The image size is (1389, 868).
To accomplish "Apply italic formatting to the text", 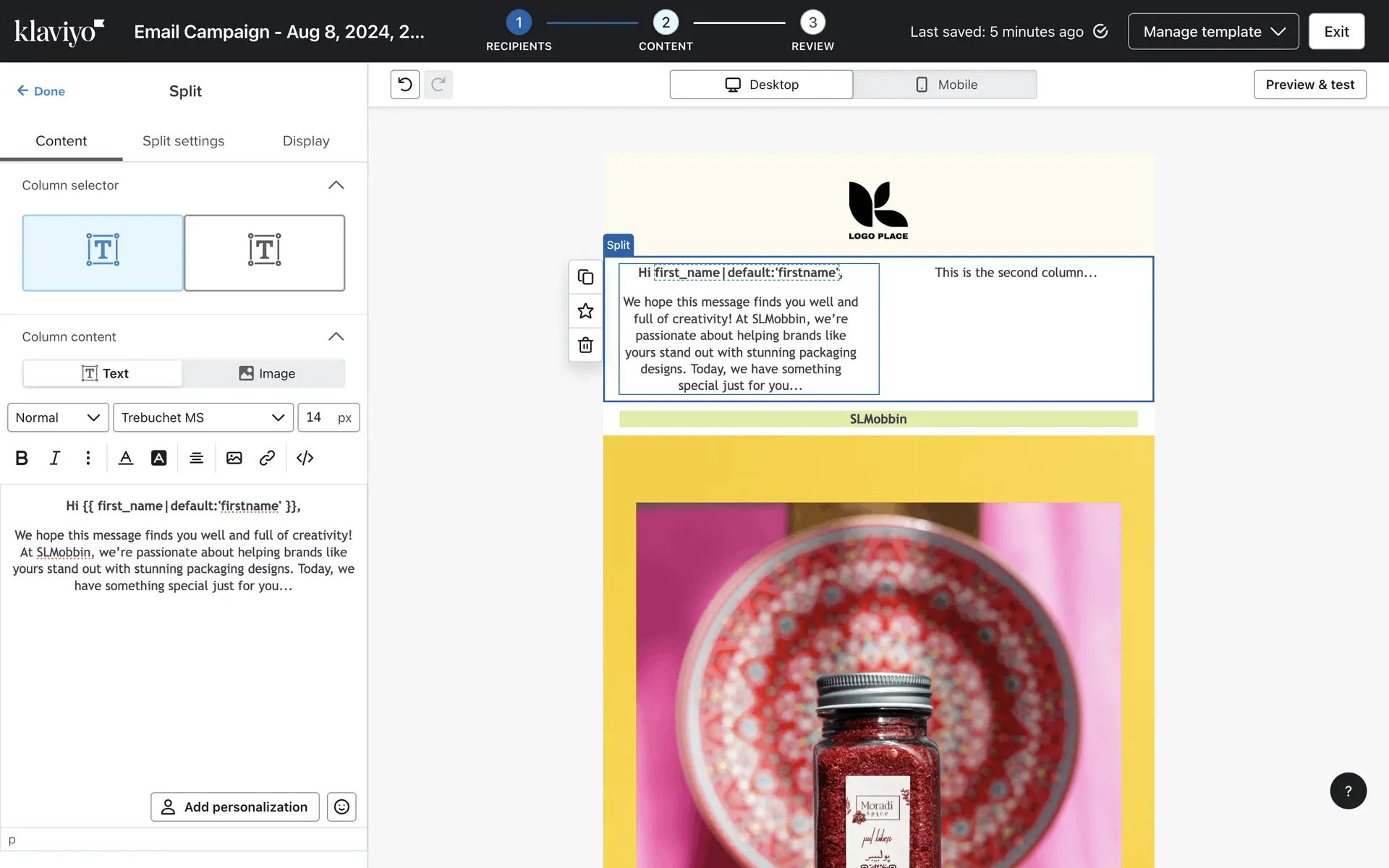I will click(54, 458).
